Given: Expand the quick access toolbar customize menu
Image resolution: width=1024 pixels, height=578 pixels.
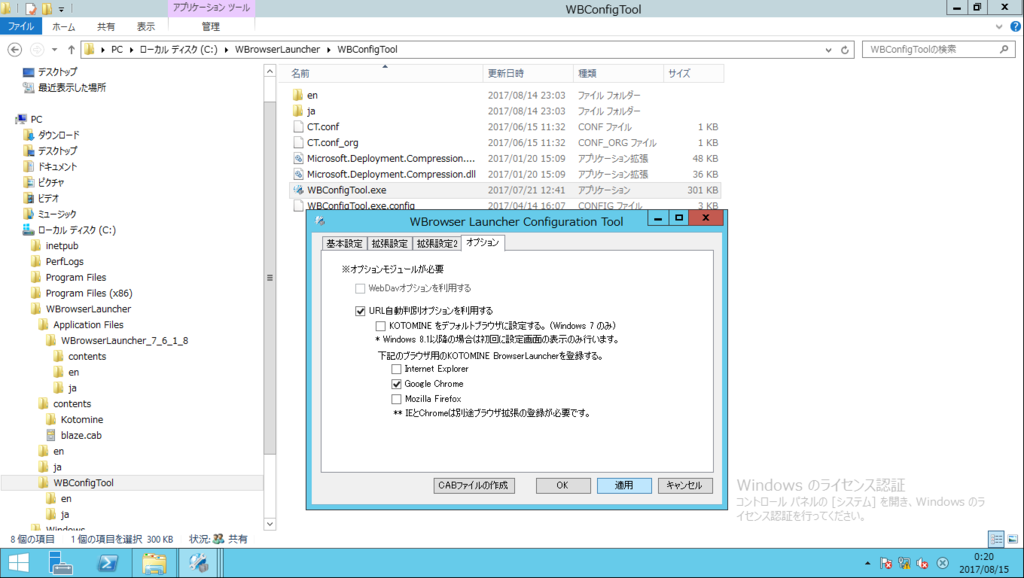Looking at the screenshot, I should 60,8.
